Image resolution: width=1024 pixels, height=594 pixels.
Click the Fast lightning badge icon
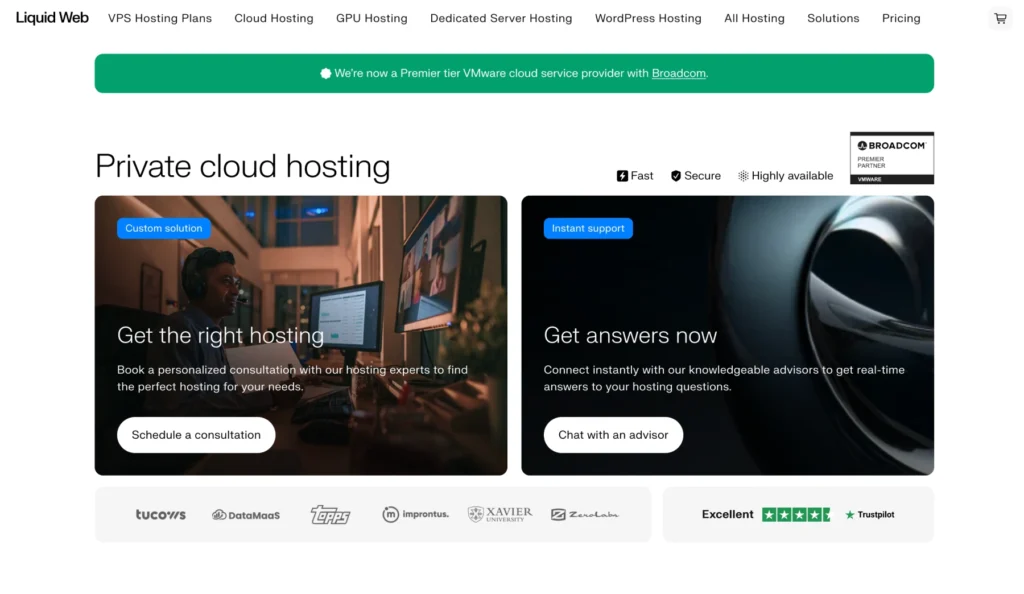click(623, 175)
